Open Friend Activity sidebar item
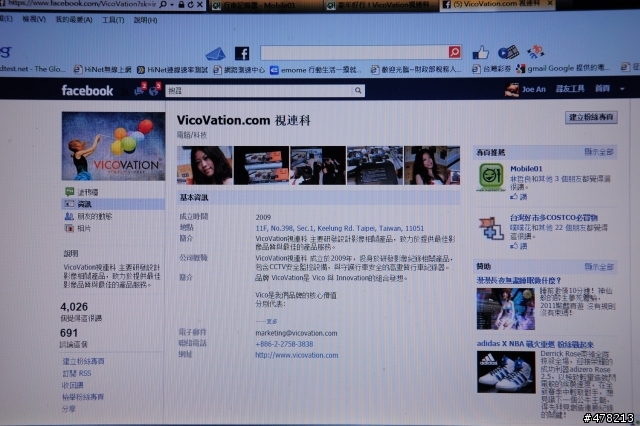 pos(88,216)
